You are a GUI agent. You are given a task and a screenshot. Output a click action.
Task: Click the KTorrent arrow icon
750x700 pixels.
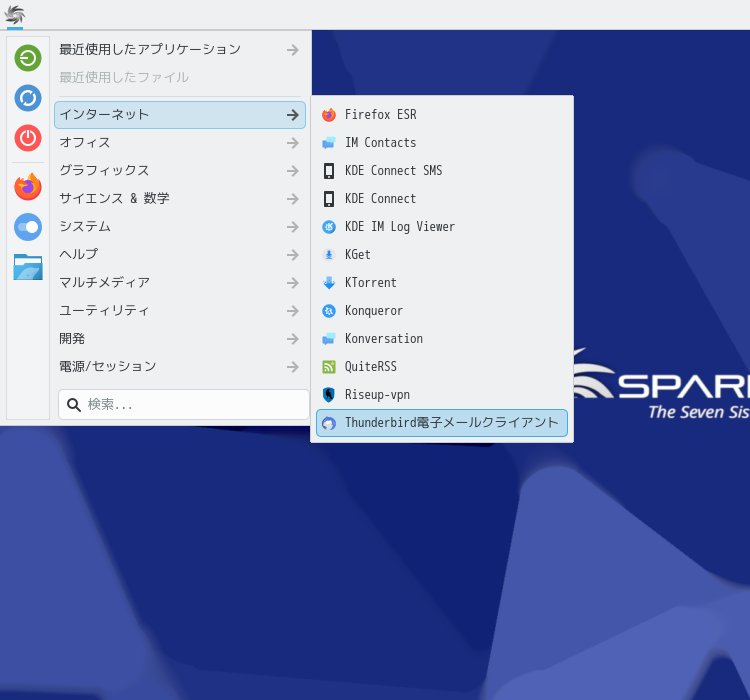(329, 283)
